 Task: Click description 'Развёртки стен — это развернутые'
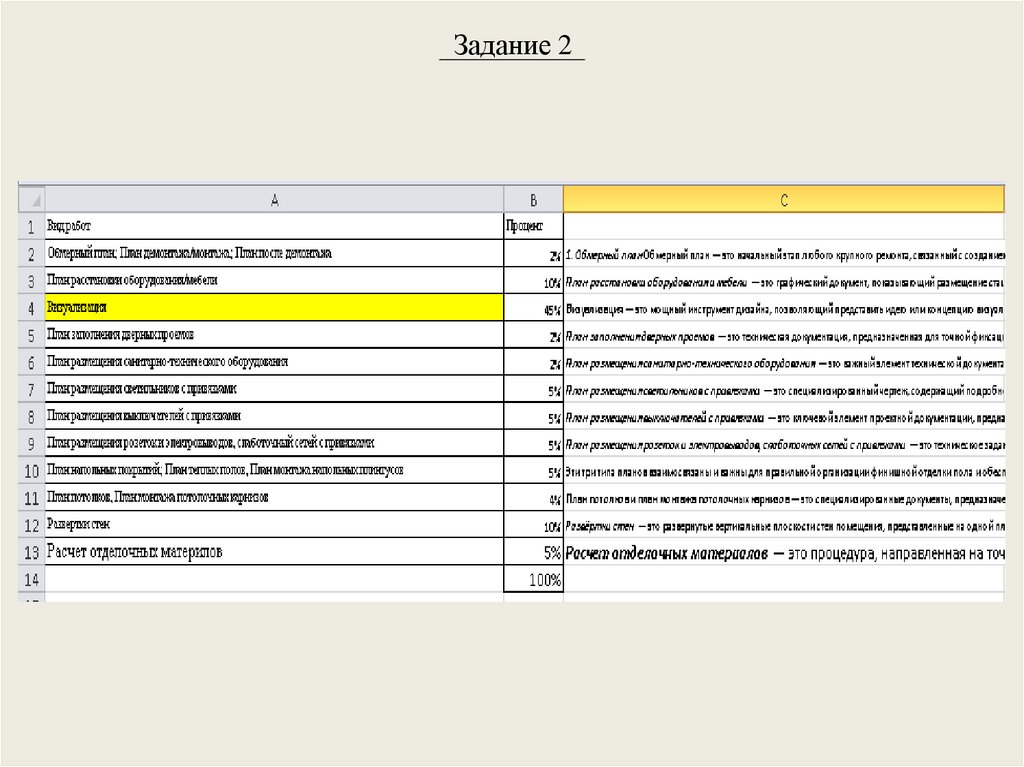pyautogui.click(x=784, y=525)
